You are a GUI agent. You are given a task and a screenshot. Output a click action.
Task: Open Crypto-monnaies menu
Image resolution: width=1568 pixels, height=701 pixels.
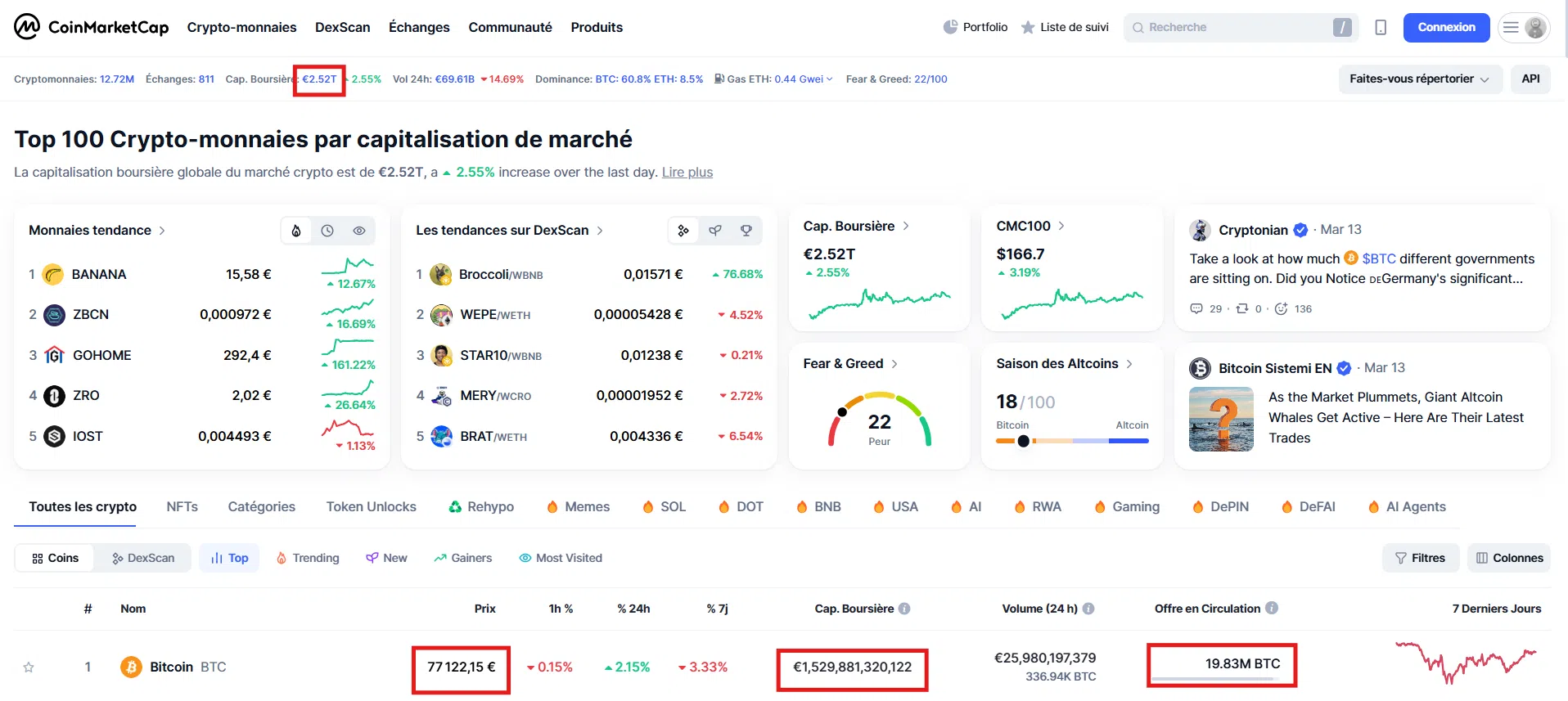point(241,28)
